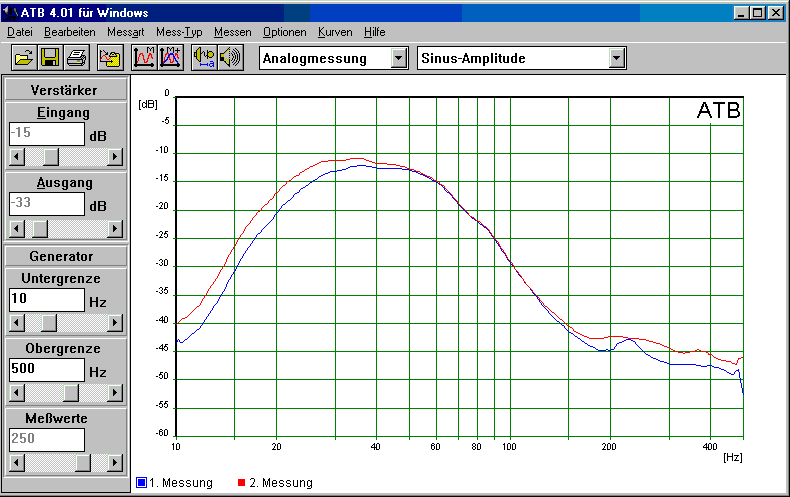Viewport: 790px width, 497px height.
Task: Click the open file folder icon
Action: point(23,58)
